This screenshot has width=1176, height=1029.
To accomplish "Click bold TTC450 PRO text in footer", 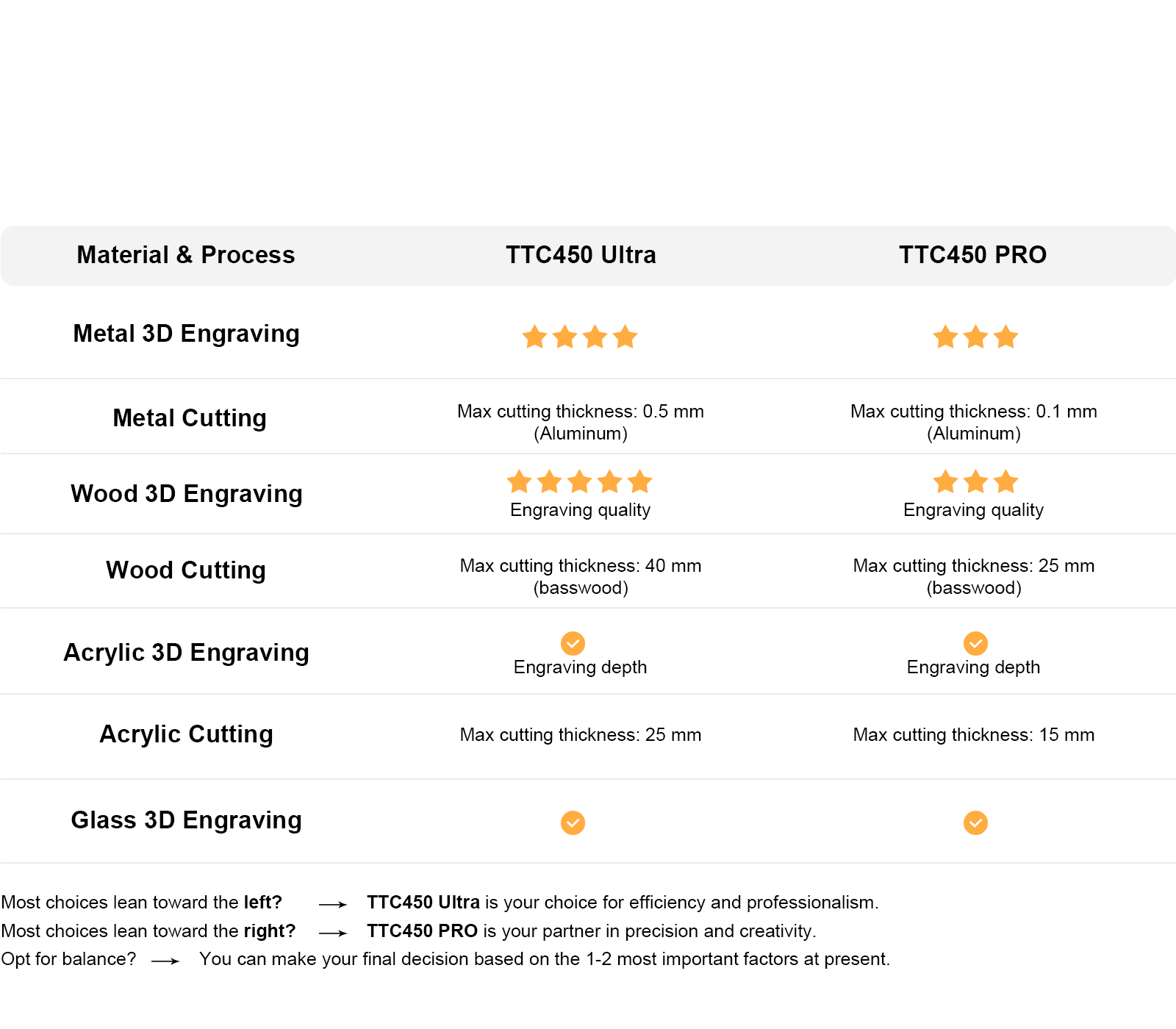I will click(423, 931).
